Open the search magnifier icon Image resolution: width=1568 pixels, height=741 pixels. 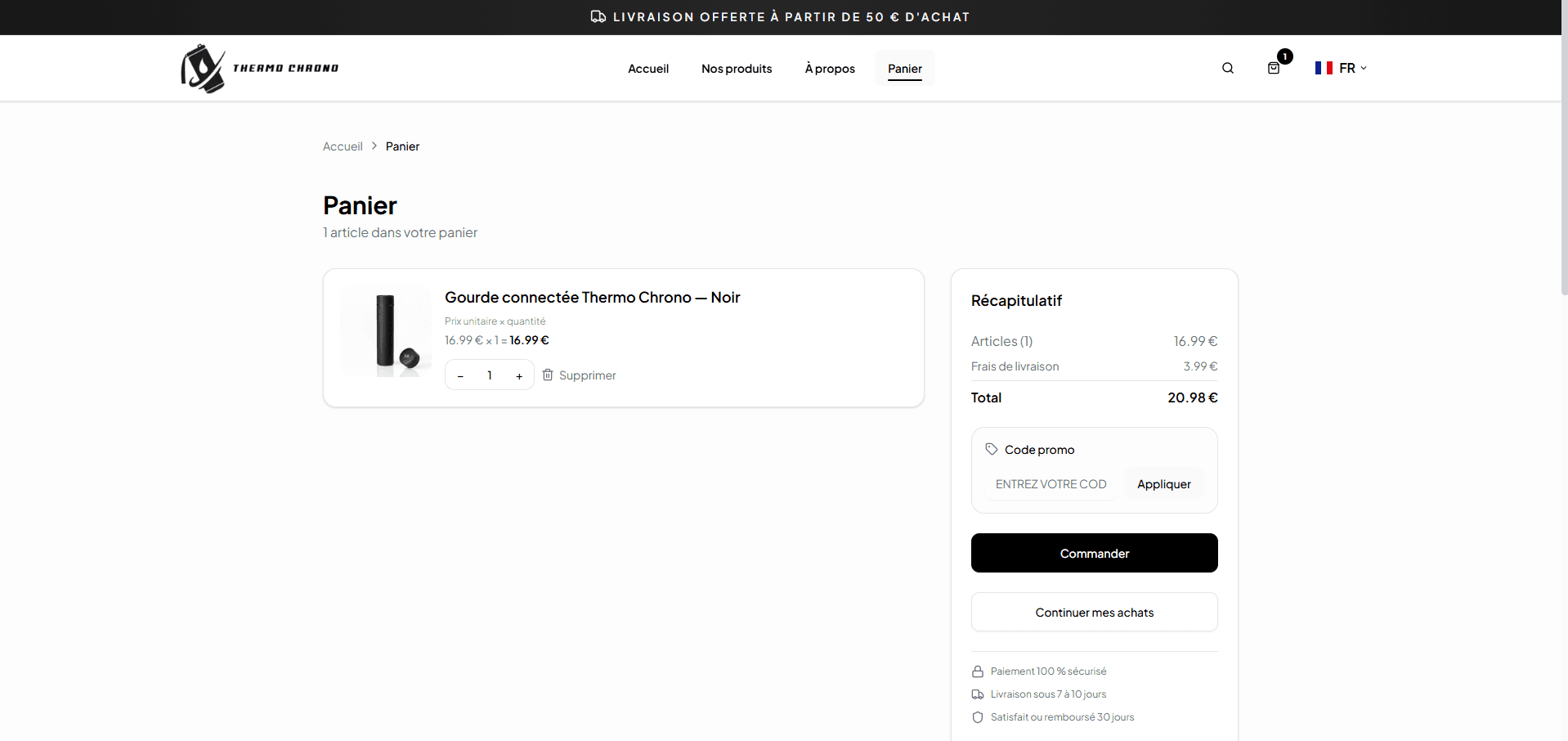tap(1227, 69)
